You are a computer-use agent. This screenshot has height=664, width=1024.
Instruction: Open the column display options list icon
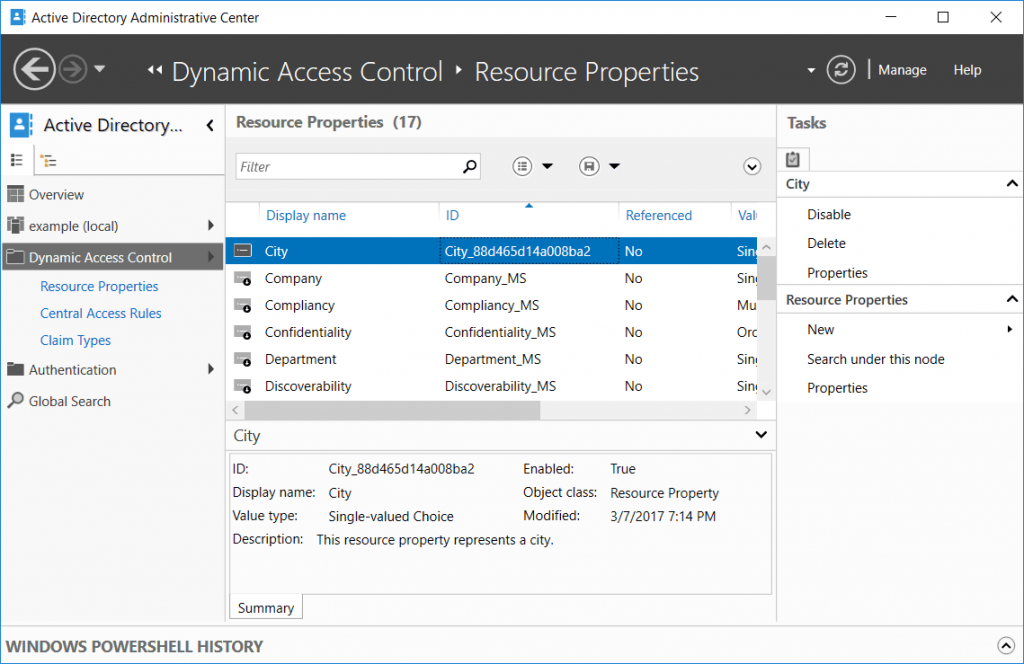coord(520,165)
